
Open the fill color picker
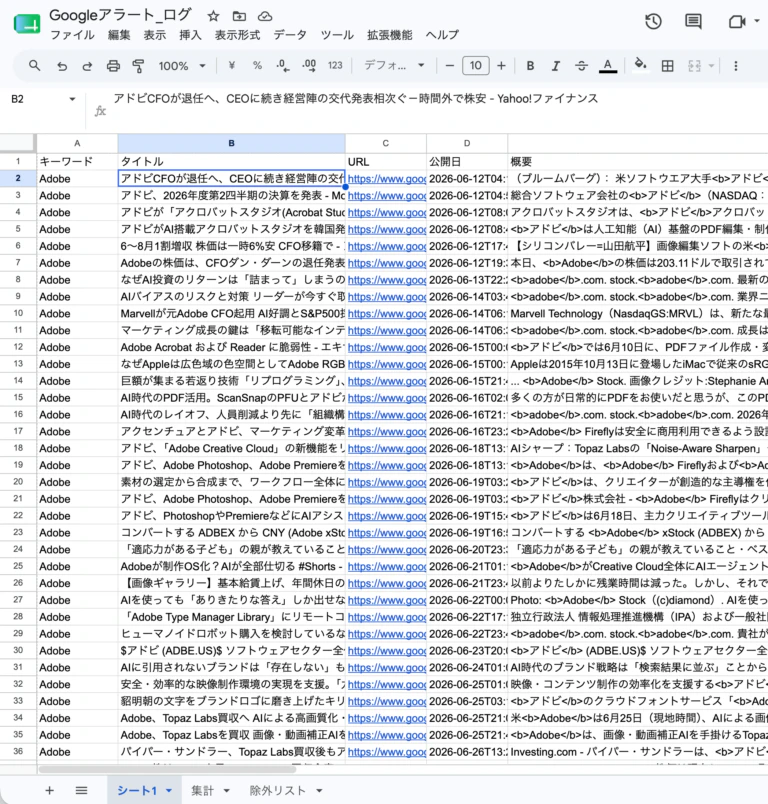(x=640, y=65)
